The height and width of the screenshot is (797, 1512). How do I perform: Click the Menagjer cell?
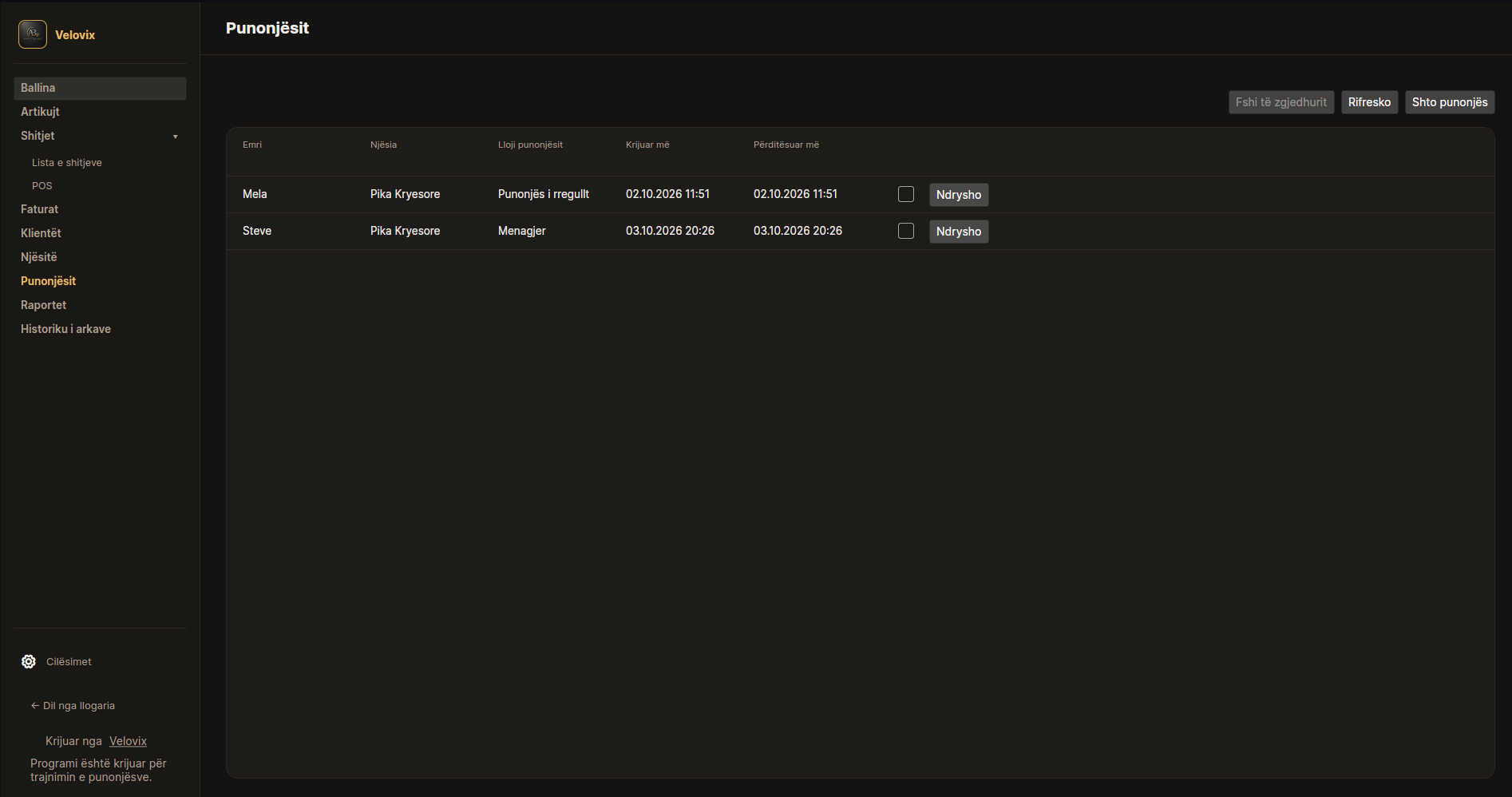click(522, 231)
